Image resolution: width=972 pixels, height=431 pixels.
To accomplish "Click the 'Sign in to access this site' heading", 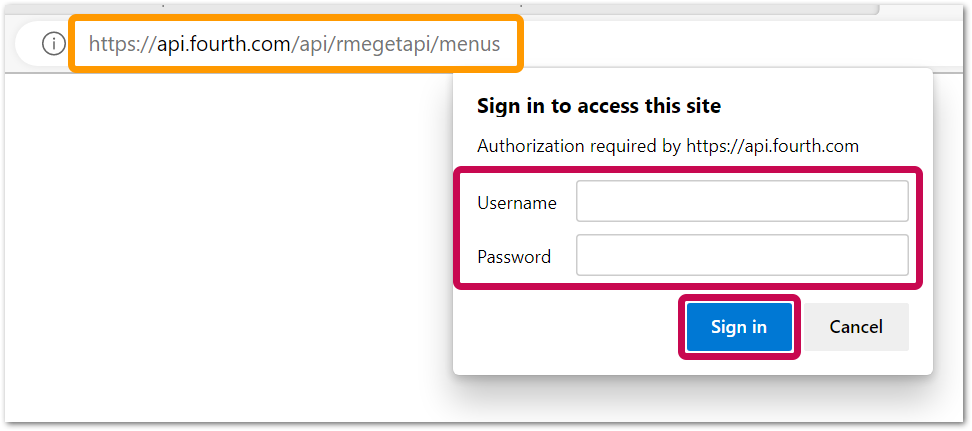I will pos(599,106).
